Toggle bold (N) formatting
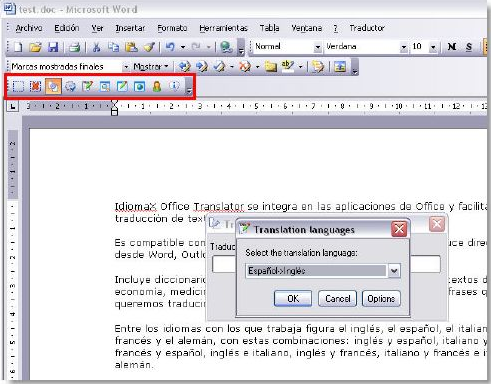This screenshot has width=491, height=384. (x=452, y=47)
